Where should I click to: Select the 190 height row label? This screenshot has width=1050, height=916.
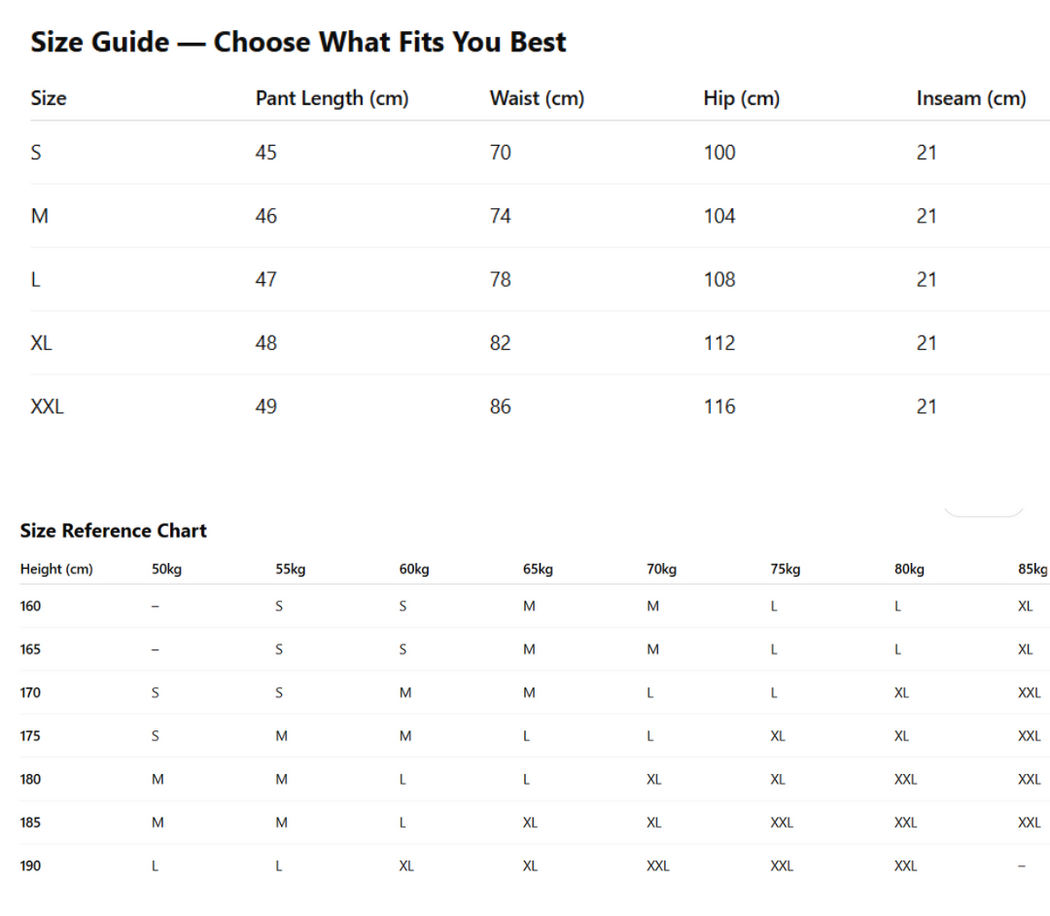click(30, 866)
